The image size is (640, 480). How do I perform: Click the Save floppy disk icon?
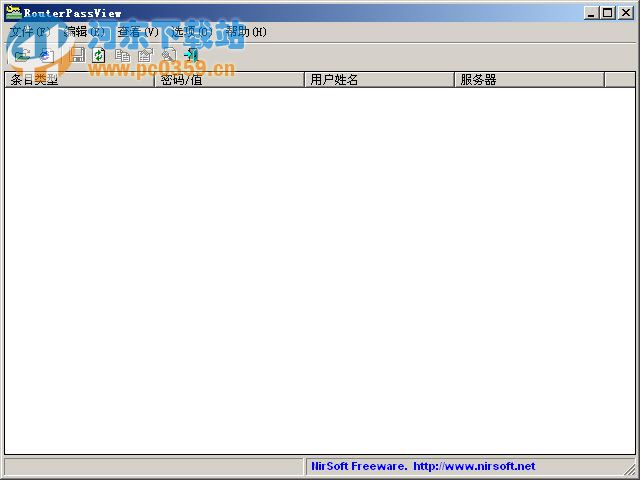coord(78,55)
